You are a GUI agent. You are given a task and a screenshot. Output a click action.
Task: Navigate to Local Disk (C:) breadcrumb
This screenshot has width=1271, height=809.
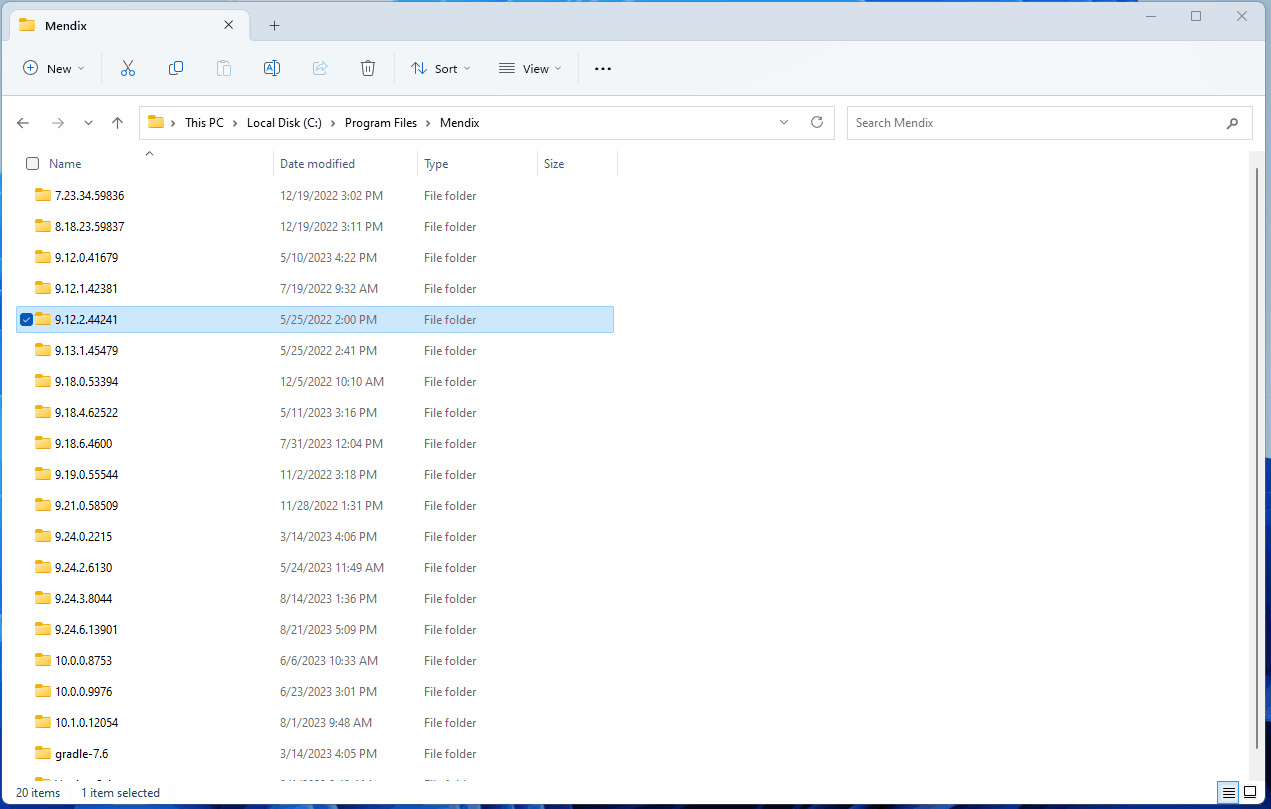click(x=284, y=122)
